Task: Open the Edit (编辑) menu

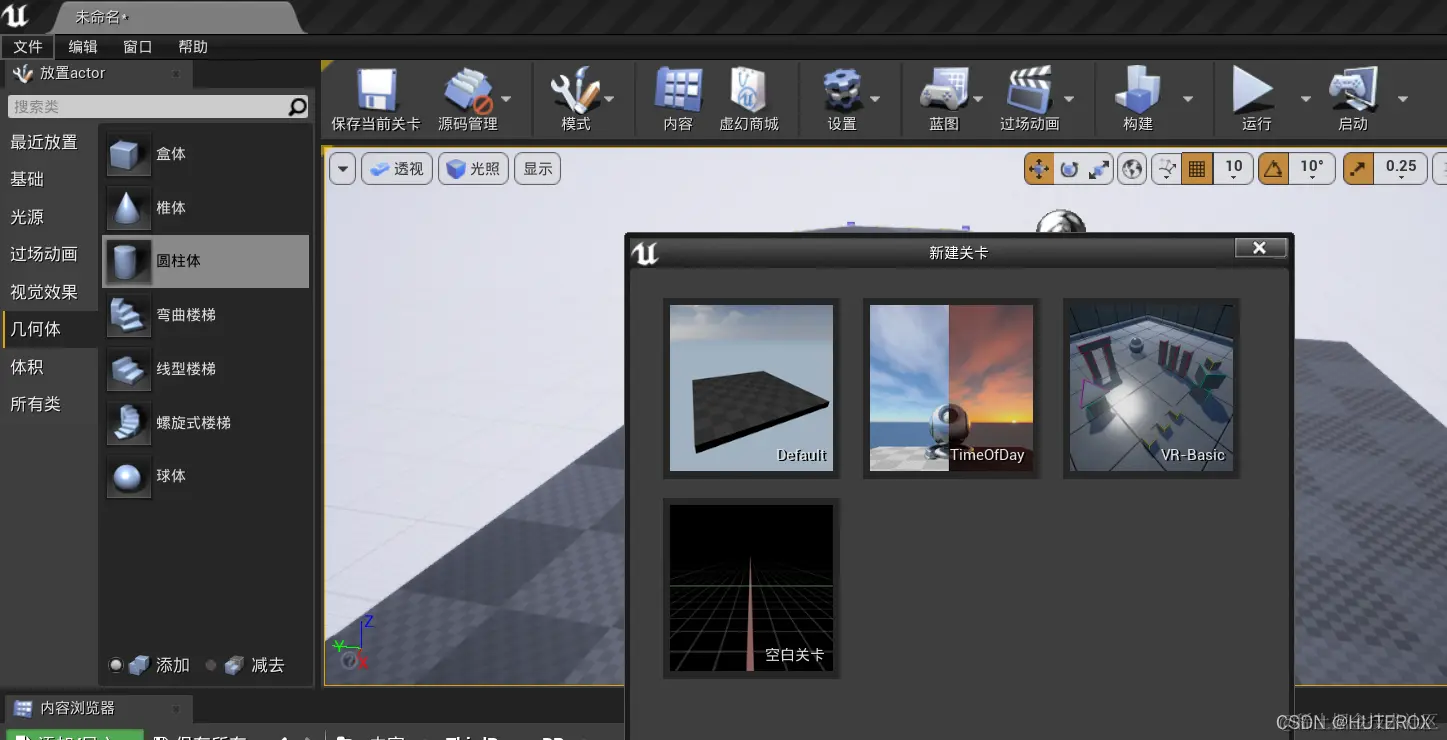Action: (x=83, y=47)
